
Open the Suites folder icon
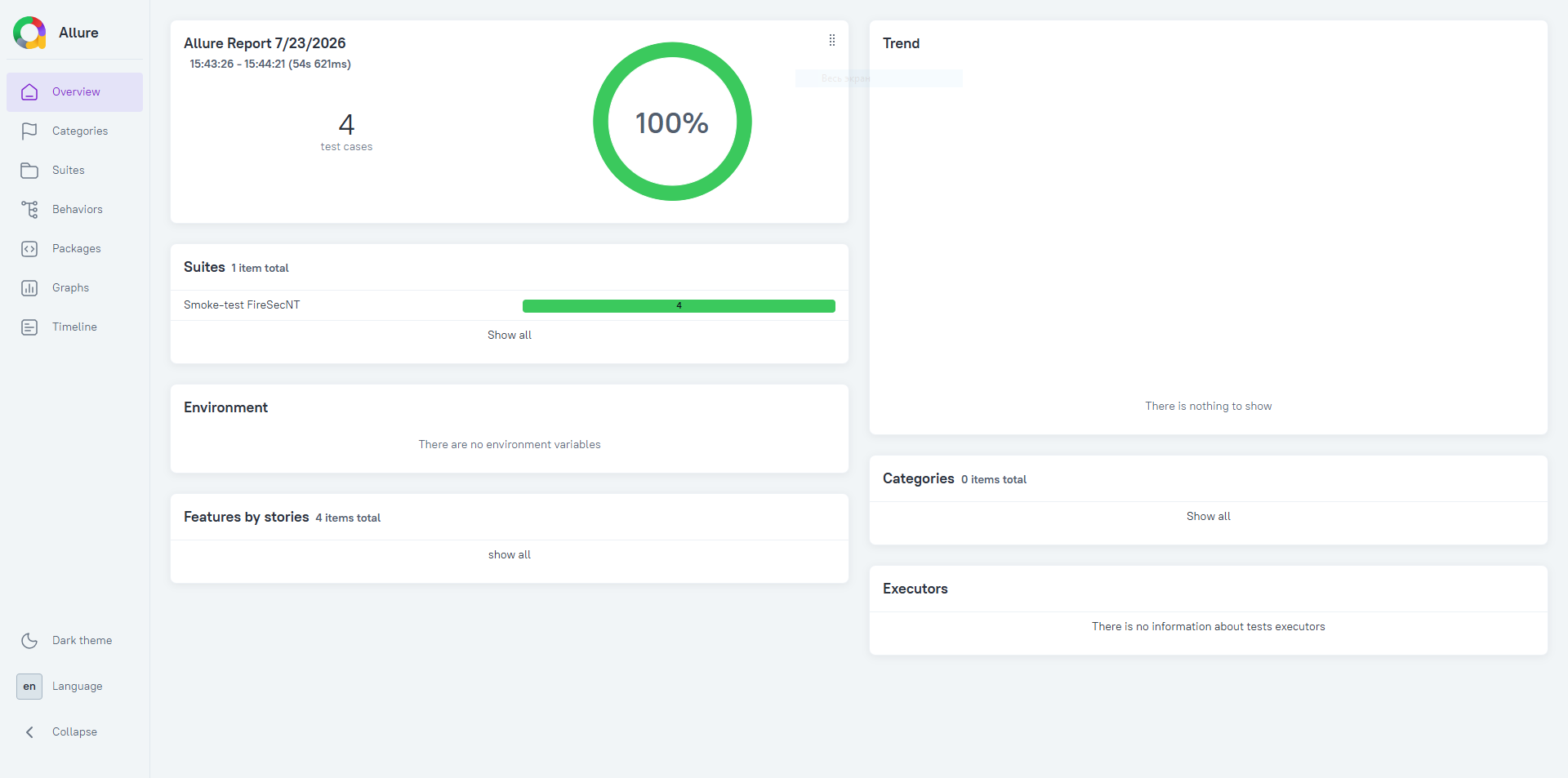[29, 171]
